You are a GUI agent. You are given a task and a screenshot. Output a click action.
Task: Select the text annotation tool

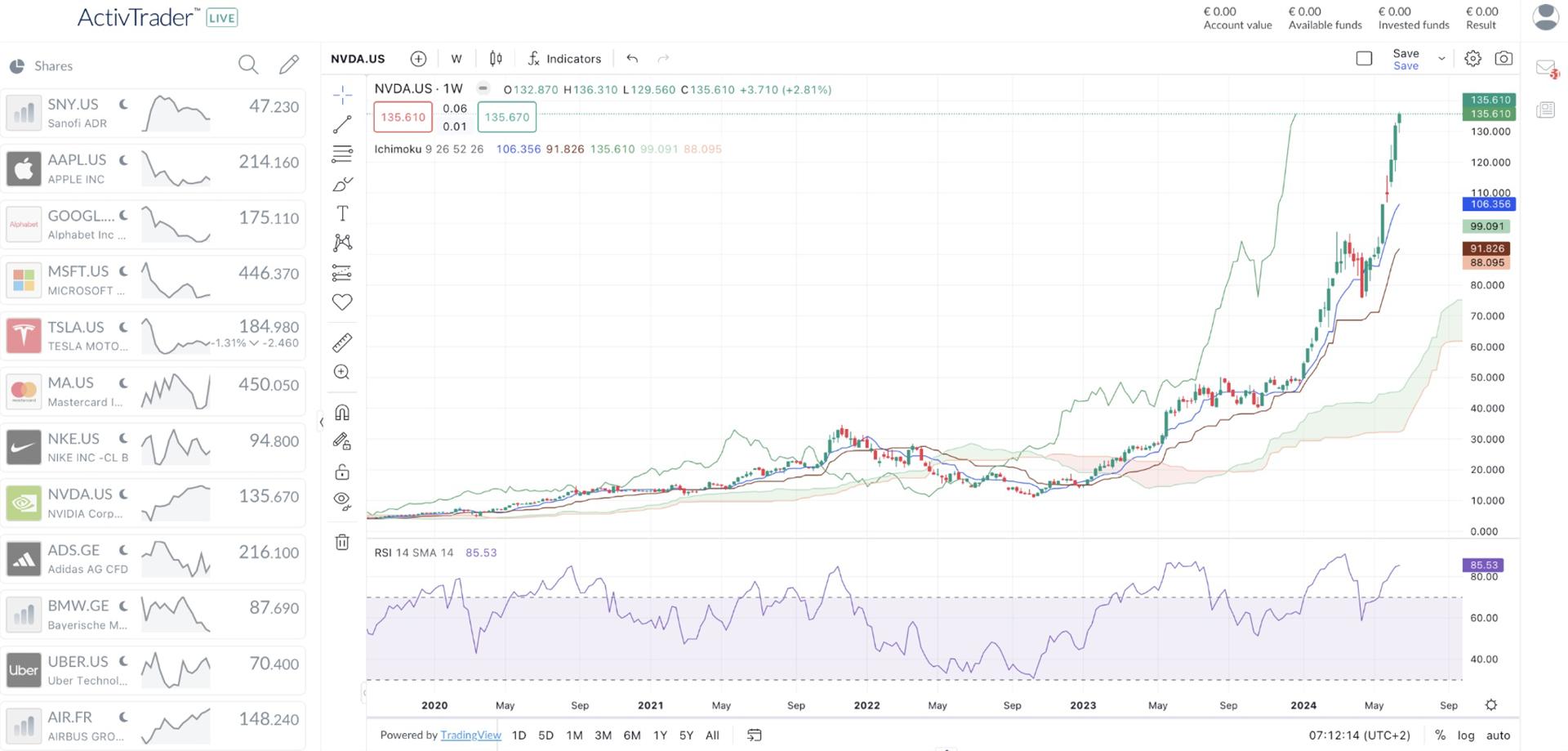[x=342, y=213]
